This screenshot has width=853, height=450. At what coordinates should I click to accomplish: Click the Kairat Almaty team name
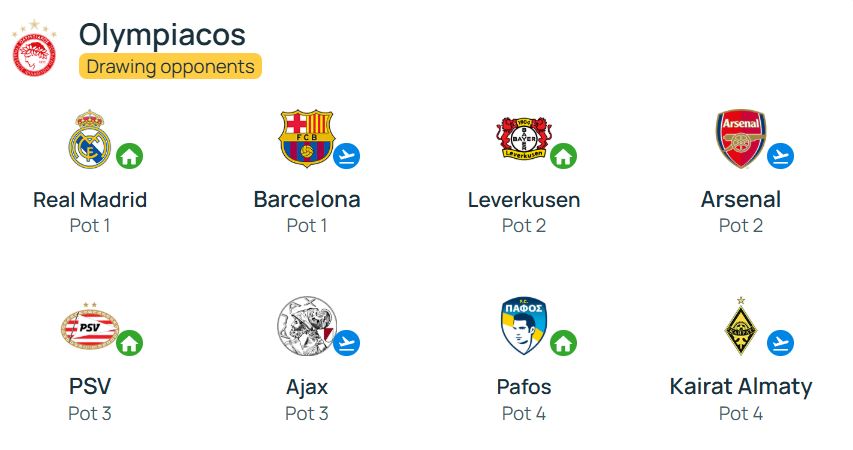741,387
